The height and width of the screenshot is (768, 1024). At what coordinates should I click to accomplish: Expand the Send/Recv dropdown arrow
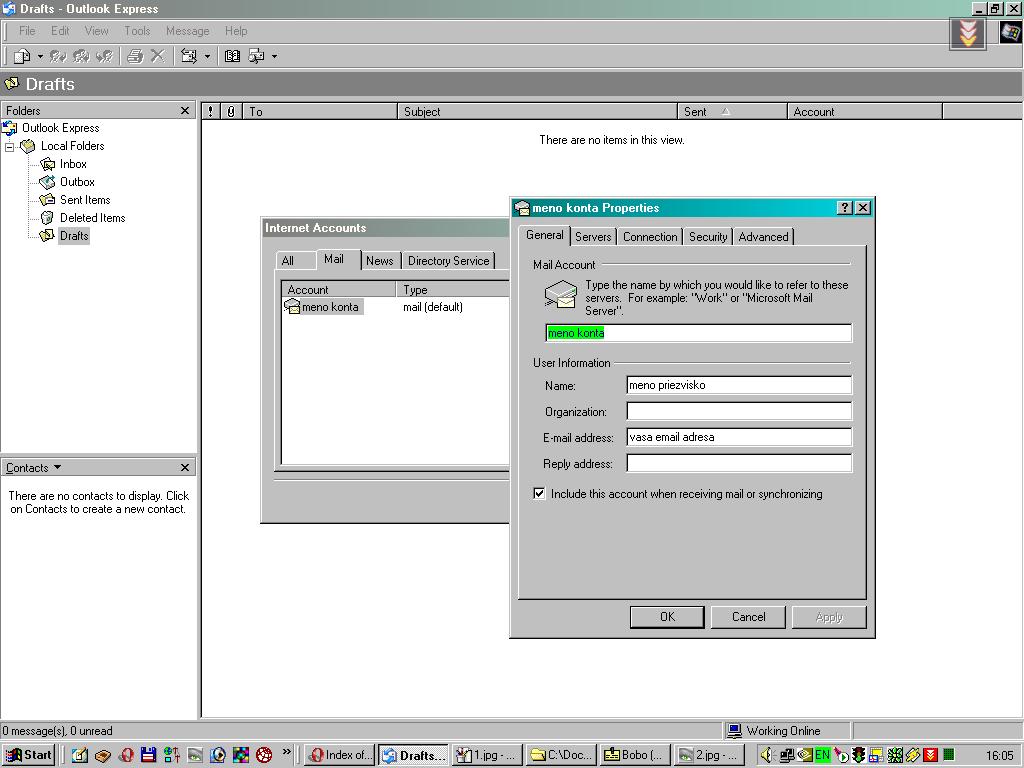click(207, 56)
